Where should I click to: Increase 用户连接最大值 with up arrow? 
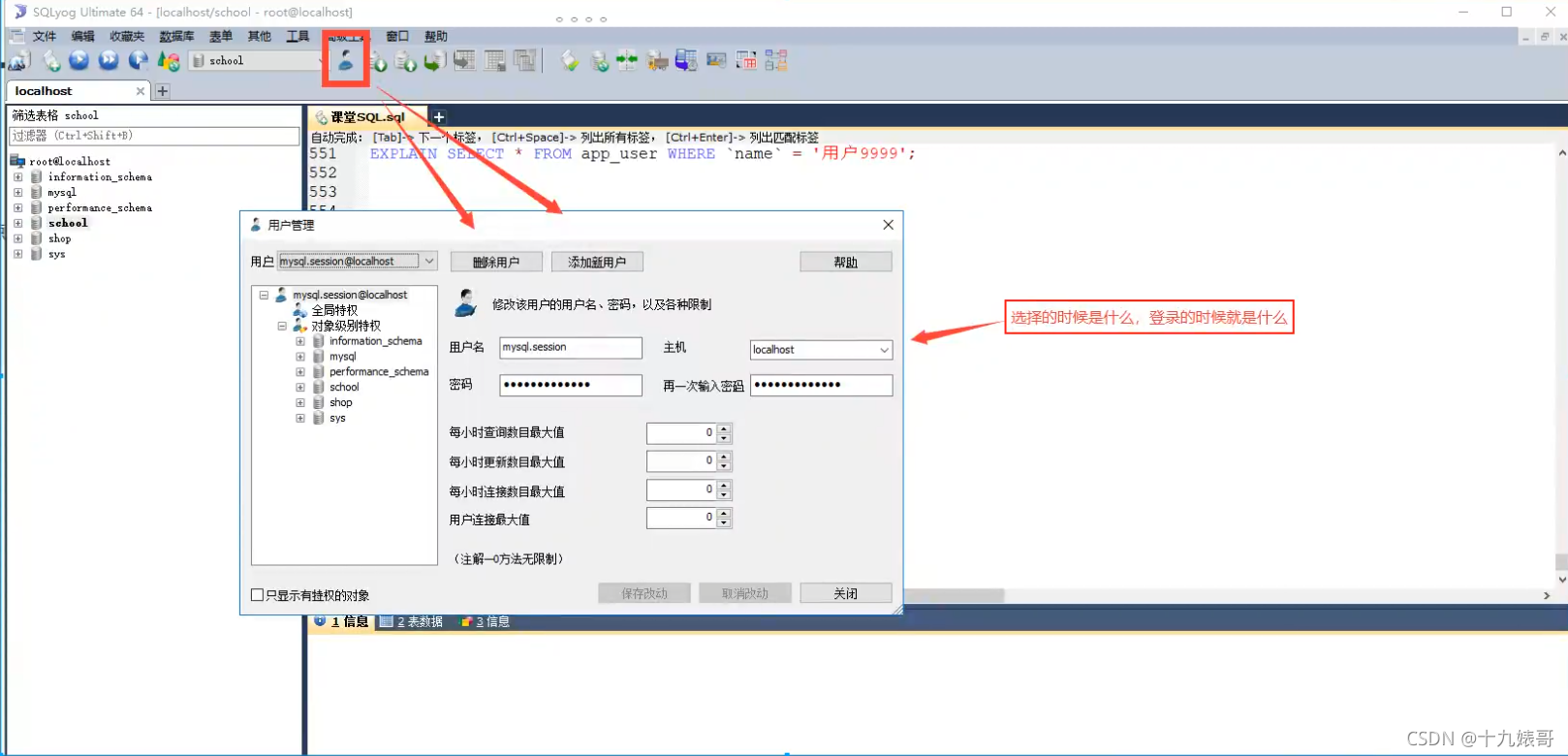(x=724, y=513)
